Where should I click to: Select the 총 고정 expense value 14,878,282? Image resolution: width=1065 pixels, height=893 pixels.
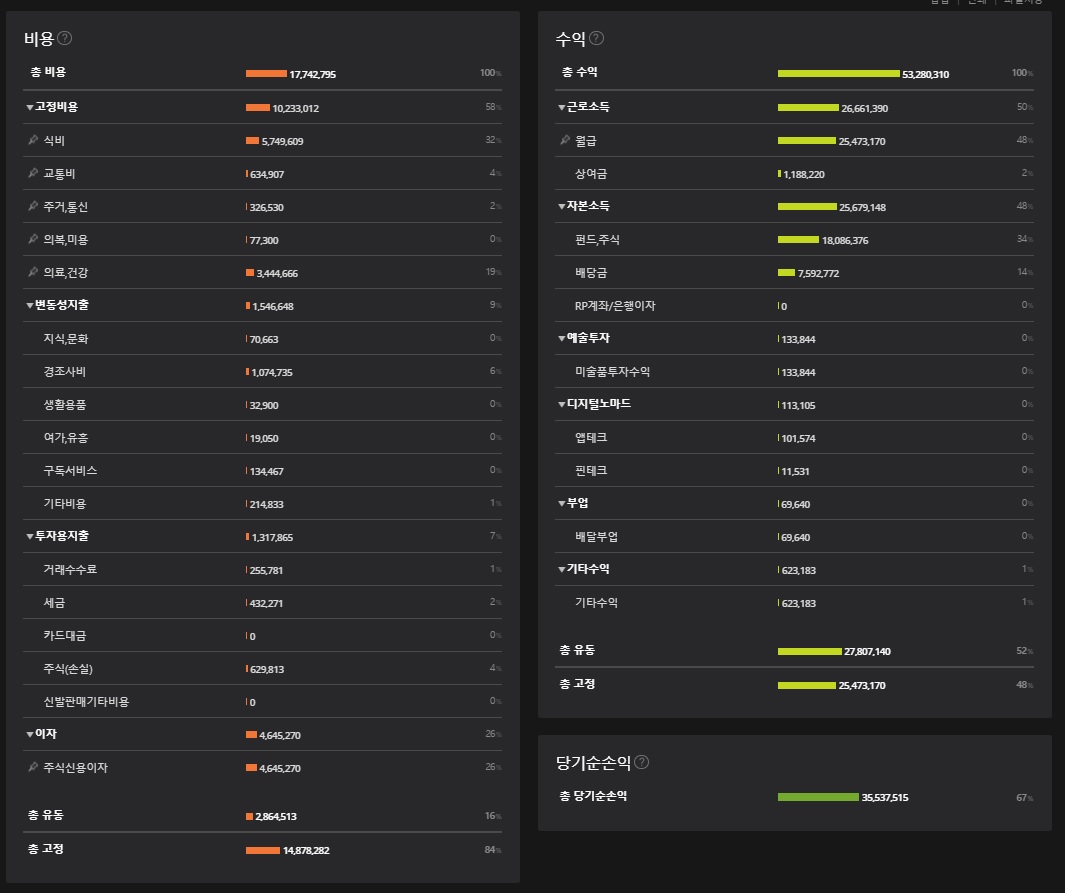306,850
